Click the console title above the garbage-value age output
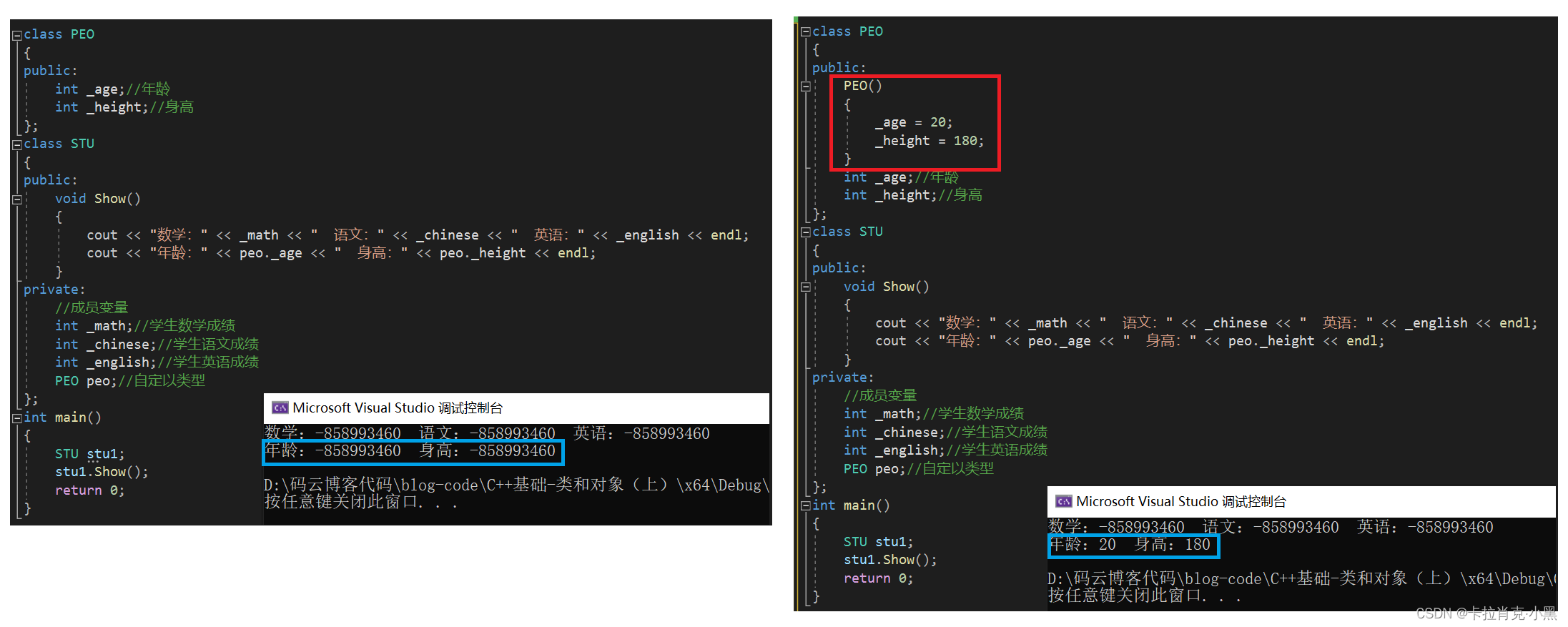This screenshot has height=627, width=1568. click(398, 408)
